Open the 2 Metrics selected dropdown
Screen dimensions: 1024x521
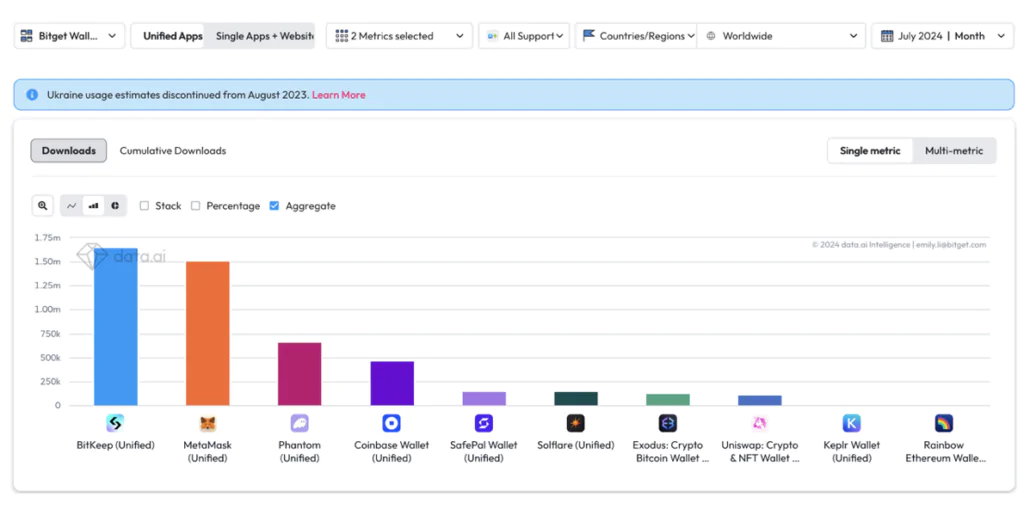pos(399,36)
